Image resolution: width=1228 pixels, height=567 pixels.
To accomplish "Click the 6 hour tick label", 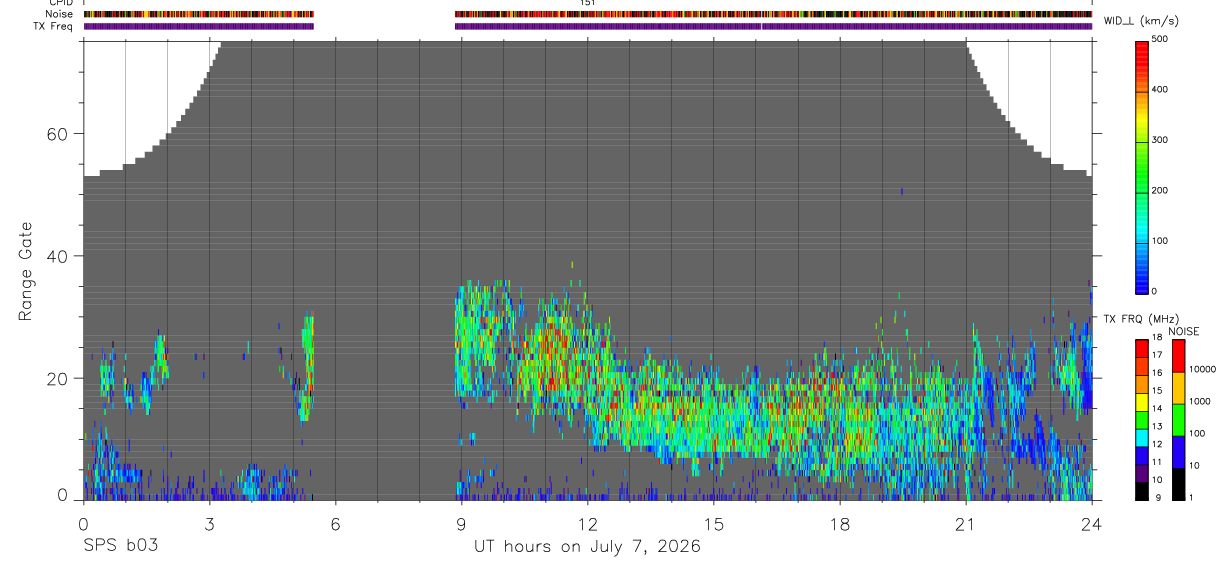I will pyautogui.click(x=335, y=522).
